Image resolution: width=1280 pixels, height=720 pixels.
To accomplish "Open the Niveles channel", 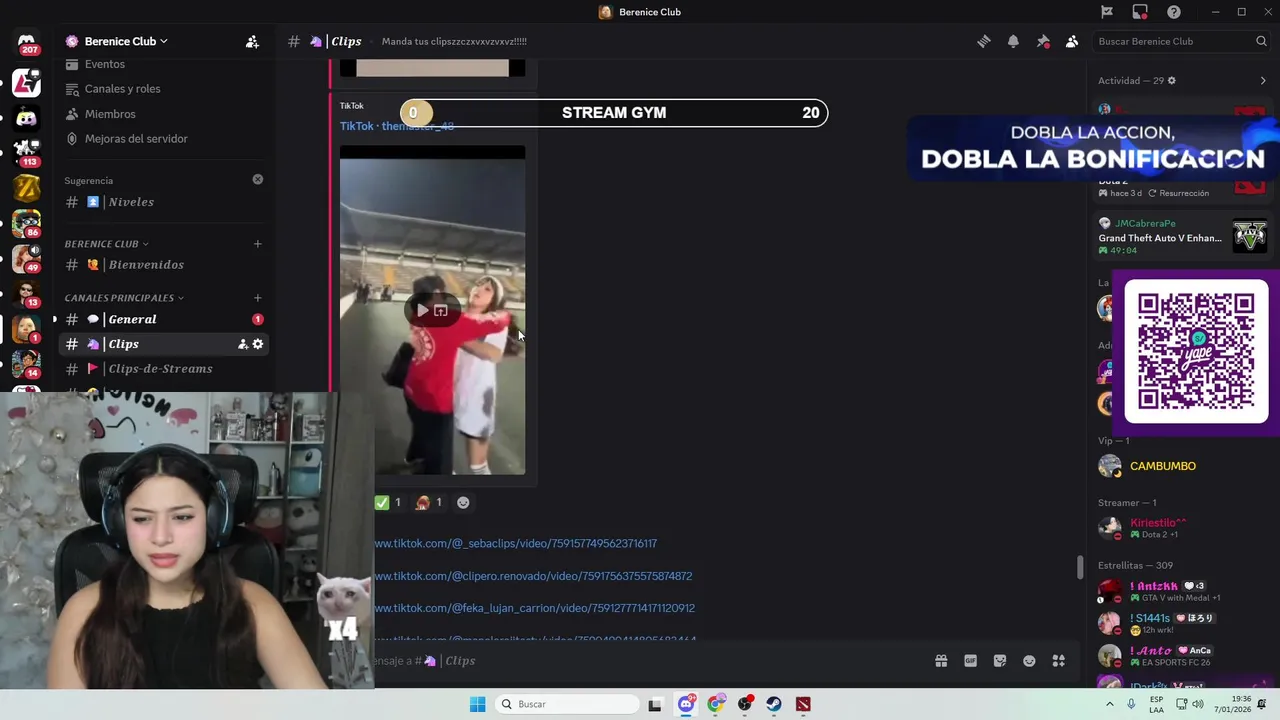I will click(131, 202).
